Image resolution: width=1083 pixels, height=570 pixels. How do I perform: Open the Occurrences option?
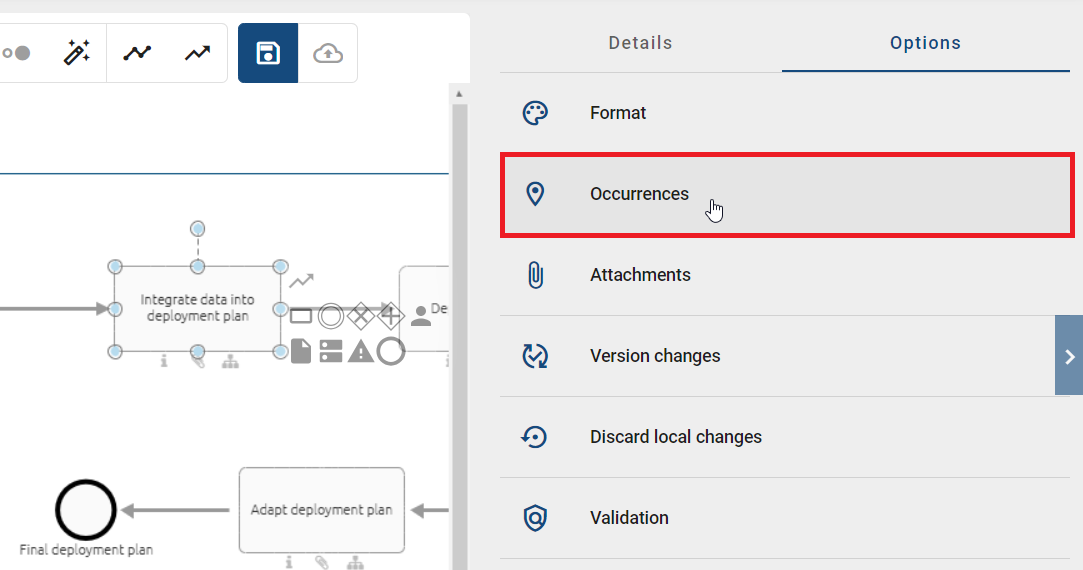point(787,194)
